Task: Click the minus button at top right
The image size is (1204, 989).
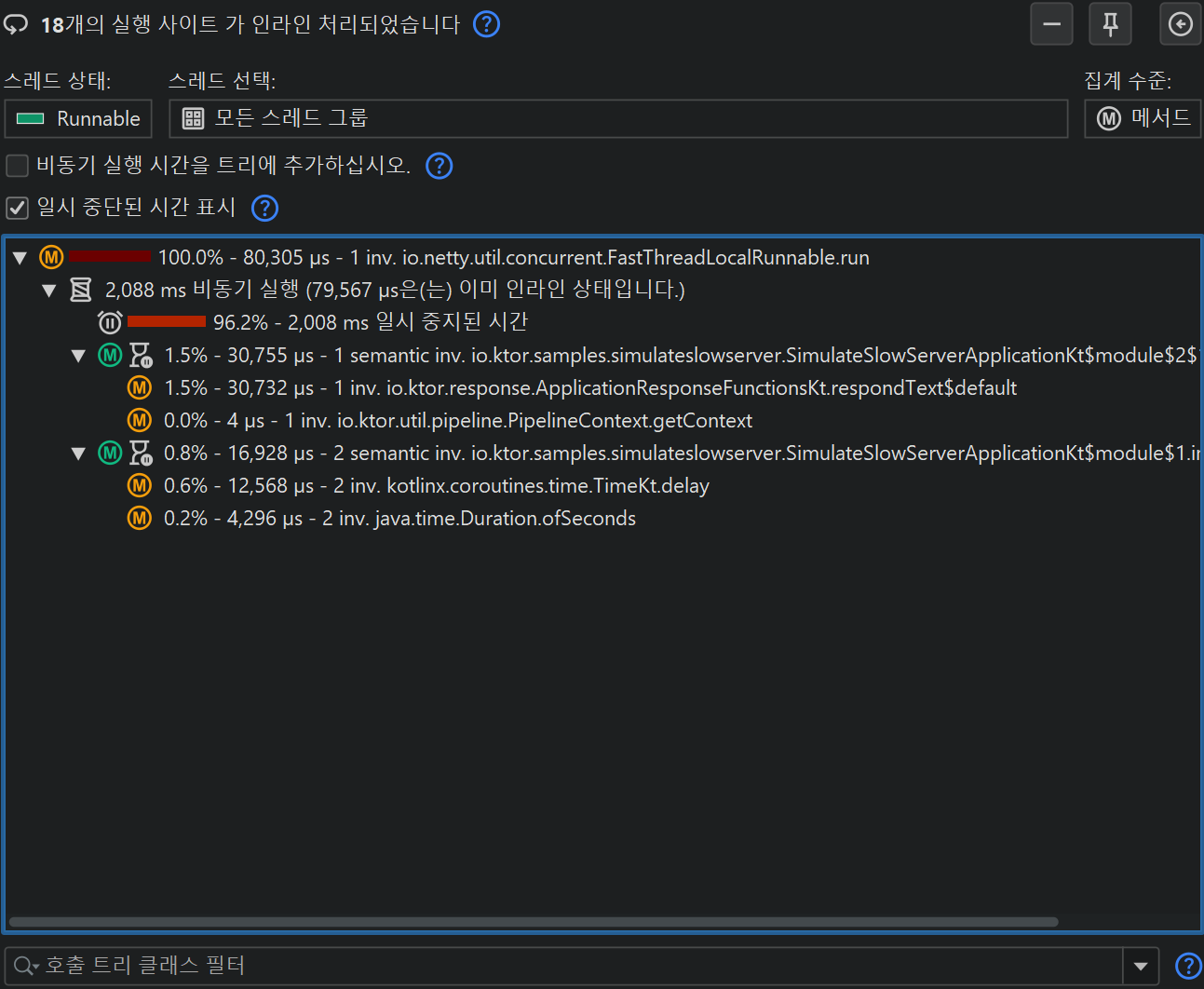Action: (1051, 24)
